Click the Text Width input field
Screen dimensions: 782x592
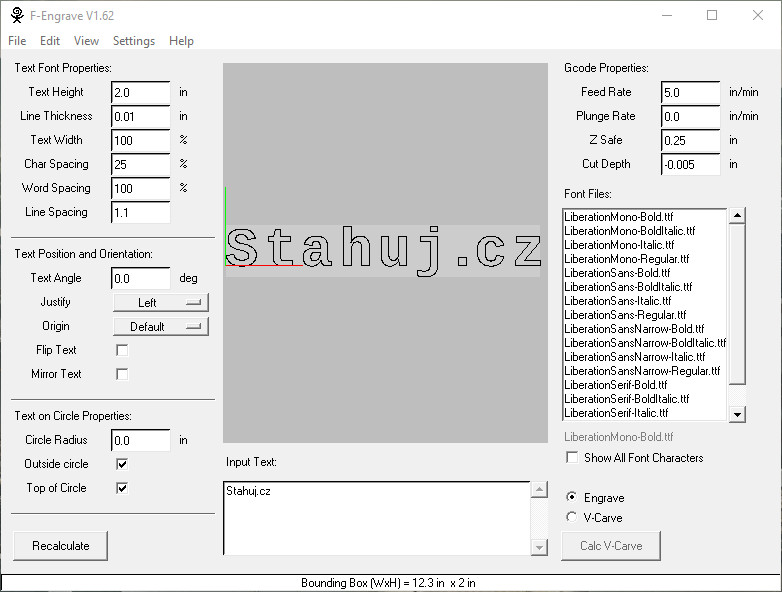(141, 141)
